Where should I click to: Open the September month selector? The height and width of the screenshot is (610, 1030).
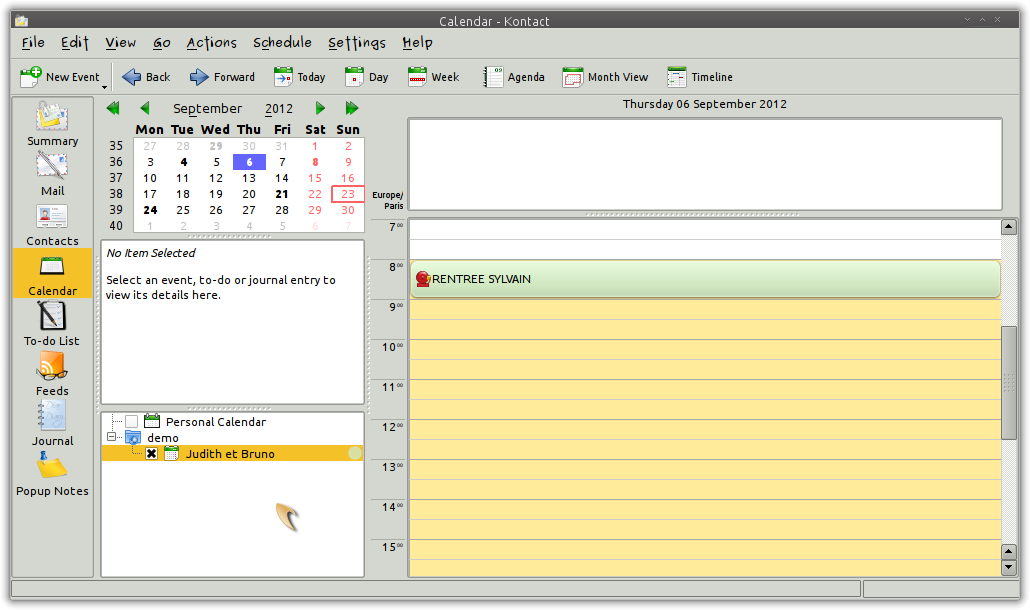pos(208,108)
